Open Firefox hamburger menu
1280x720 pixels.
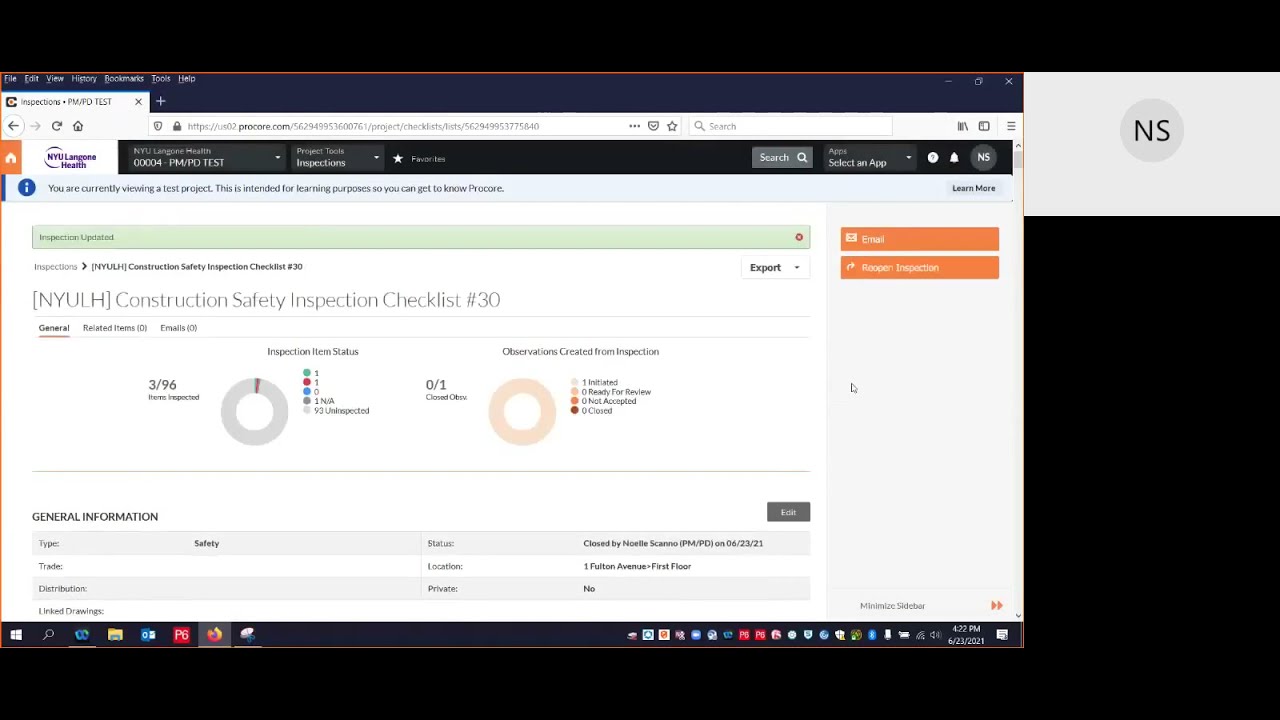pyautogui.click(x=1011, y=126)
